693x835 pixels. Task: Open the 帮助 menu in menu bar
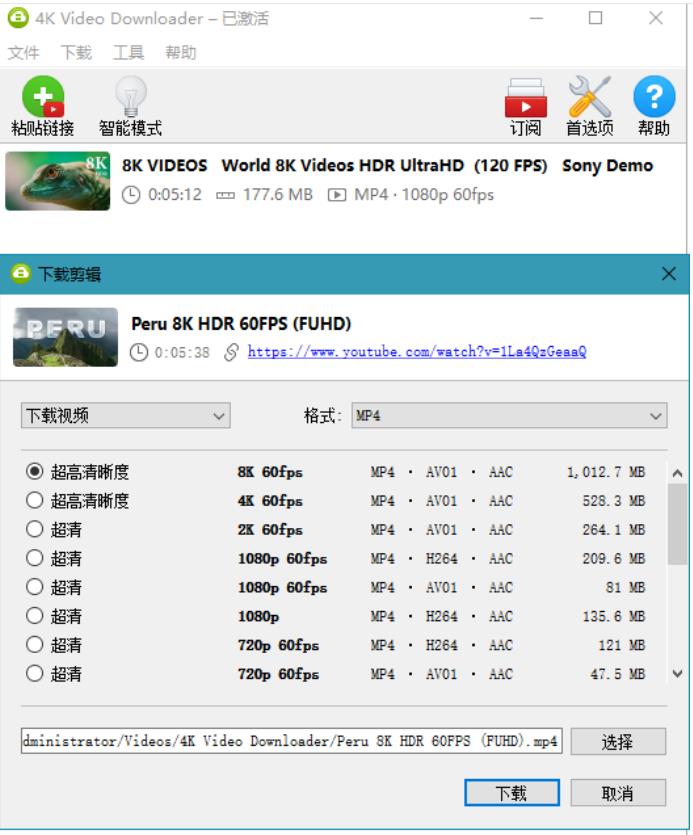pos(181,52)
